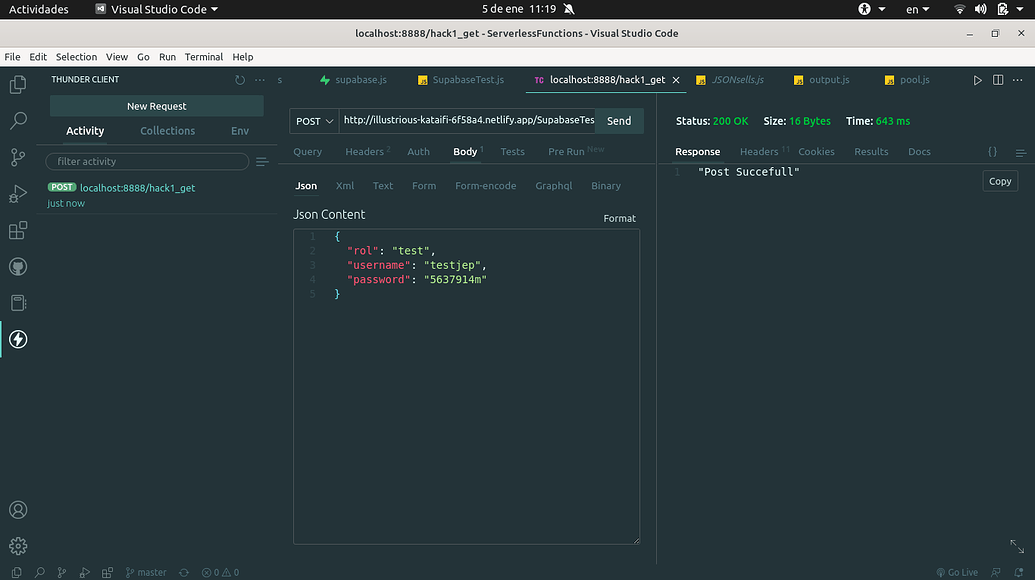This screenshot has width=1035, height=580.
Task: Open the activity filter options menu
Action: (262, 162)
